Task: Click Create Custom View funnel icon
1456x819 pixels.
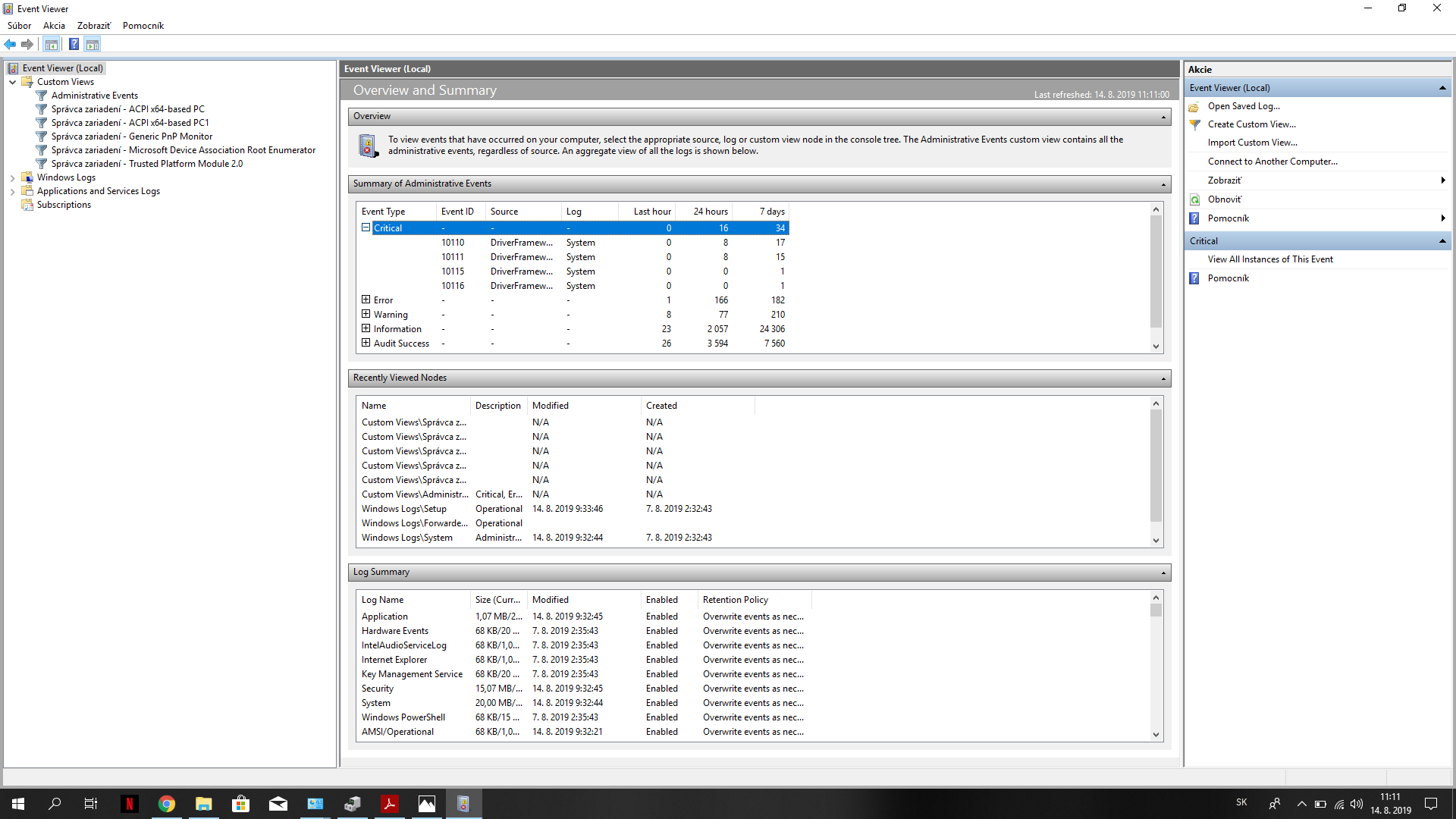Action: click(1195, 124)
